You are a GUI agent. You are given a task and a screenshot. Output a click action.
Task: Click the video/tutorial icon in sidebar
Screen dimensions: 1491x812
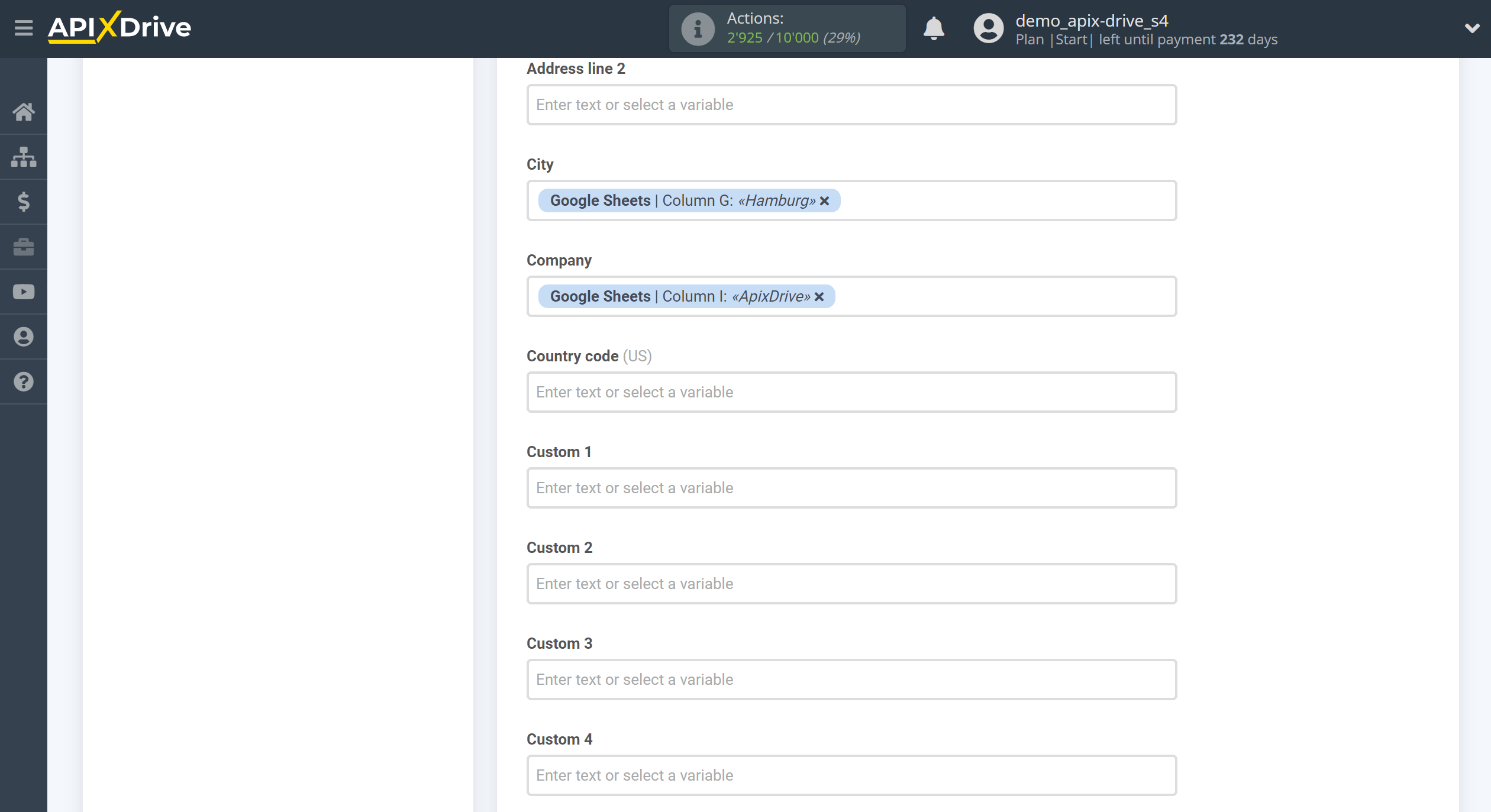pyautogui.click(x=24, y=292)
